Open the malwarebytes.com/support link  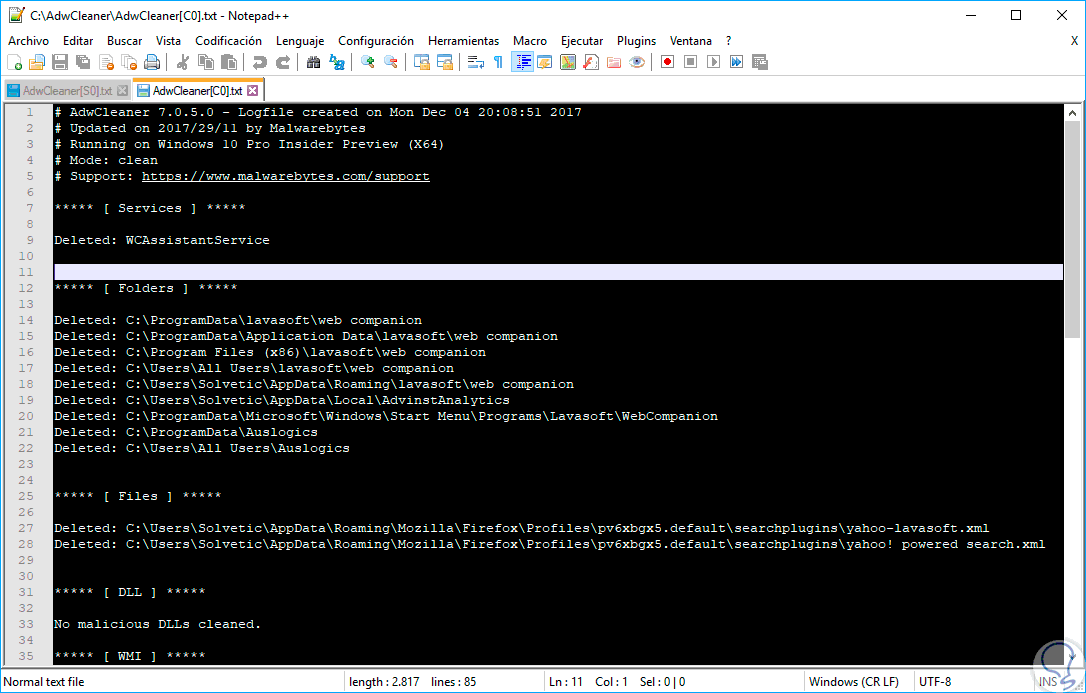click(x=285, y=176)
